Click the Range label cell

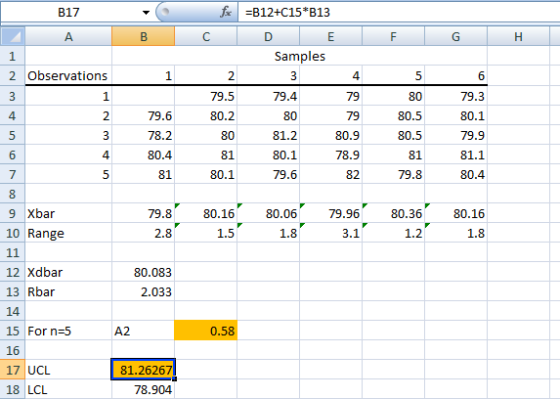click(68, 233)
